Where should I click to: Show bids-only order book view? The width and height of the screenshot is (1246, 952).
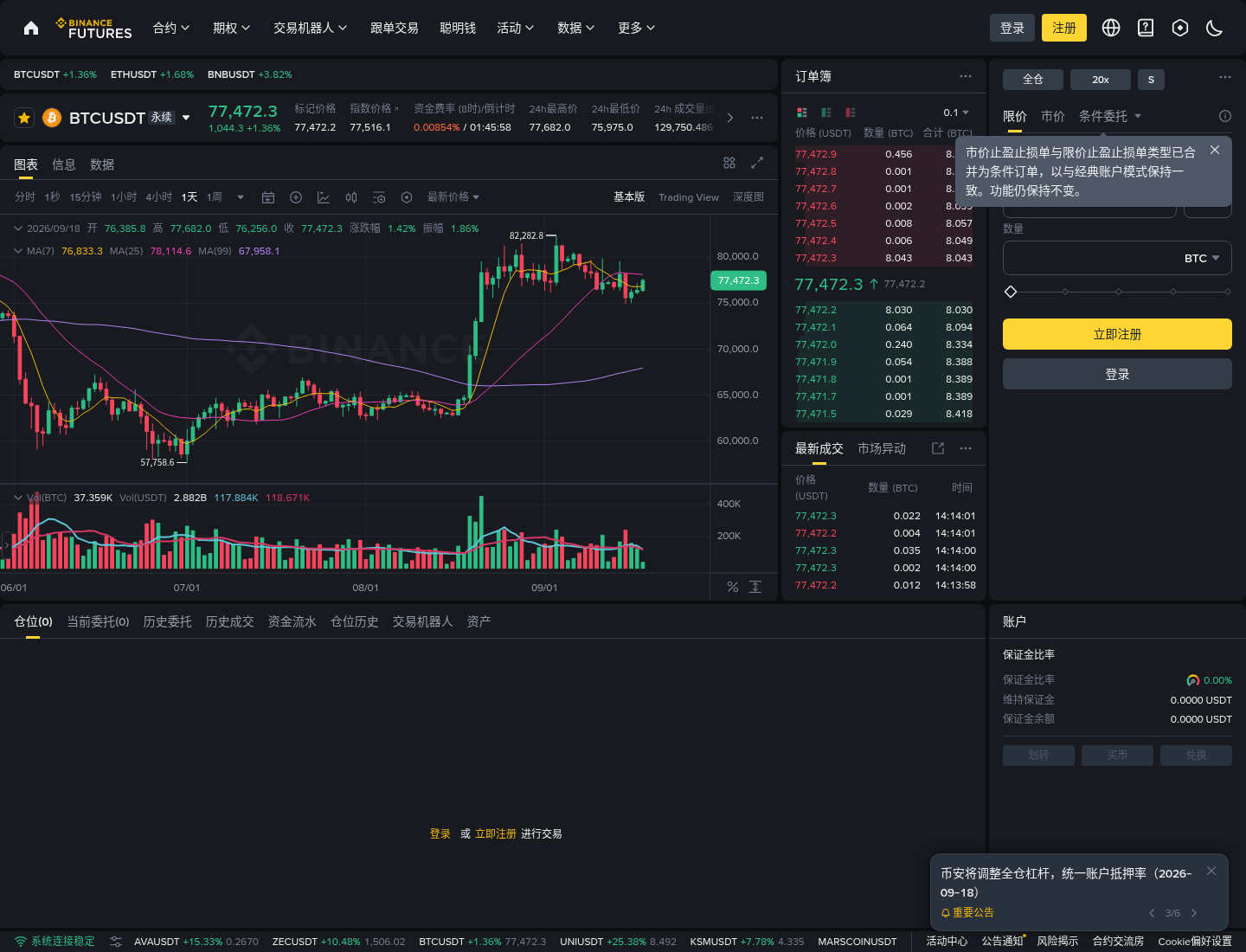(826, 113)
